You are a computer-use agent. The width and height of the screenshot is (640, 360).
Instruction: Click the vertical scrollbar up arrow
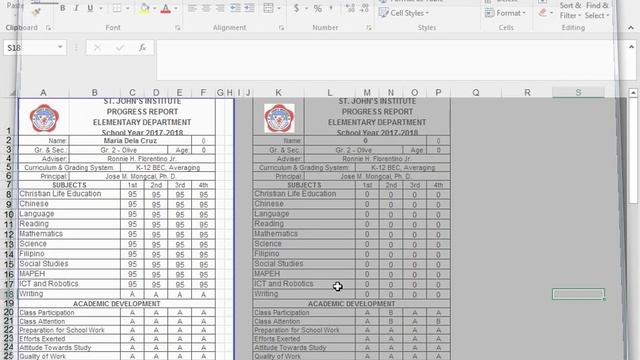(633, 93)
